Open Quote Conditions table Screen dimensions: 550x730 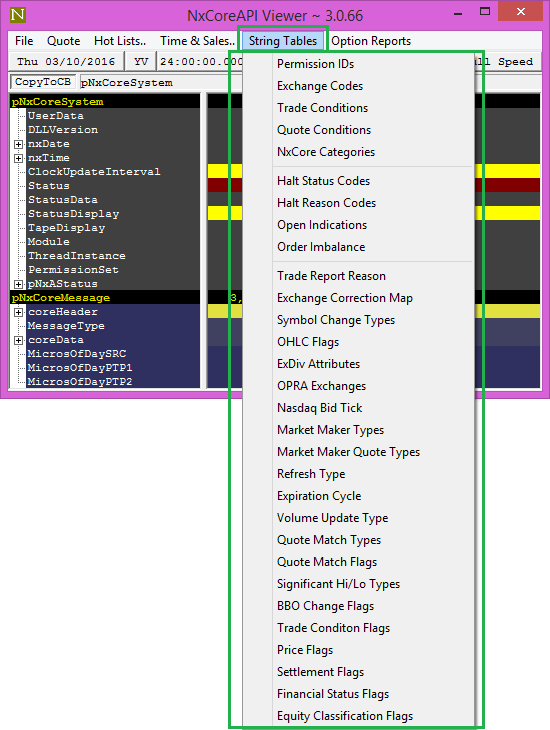click(324, 129)
